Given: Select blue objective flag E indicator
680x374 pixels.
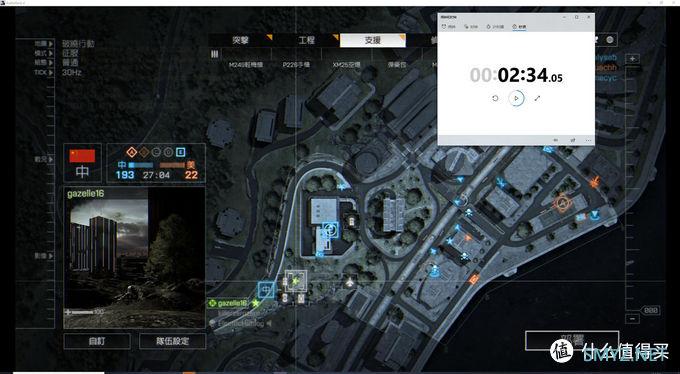Looking at the screenshot, I should [180, 152].
